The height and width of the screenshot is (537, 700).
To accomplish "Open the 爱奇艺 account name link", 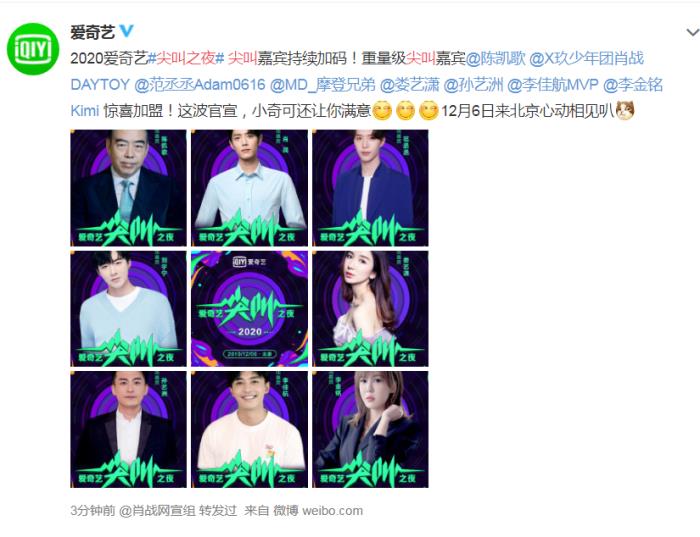I will coord(92,32).
